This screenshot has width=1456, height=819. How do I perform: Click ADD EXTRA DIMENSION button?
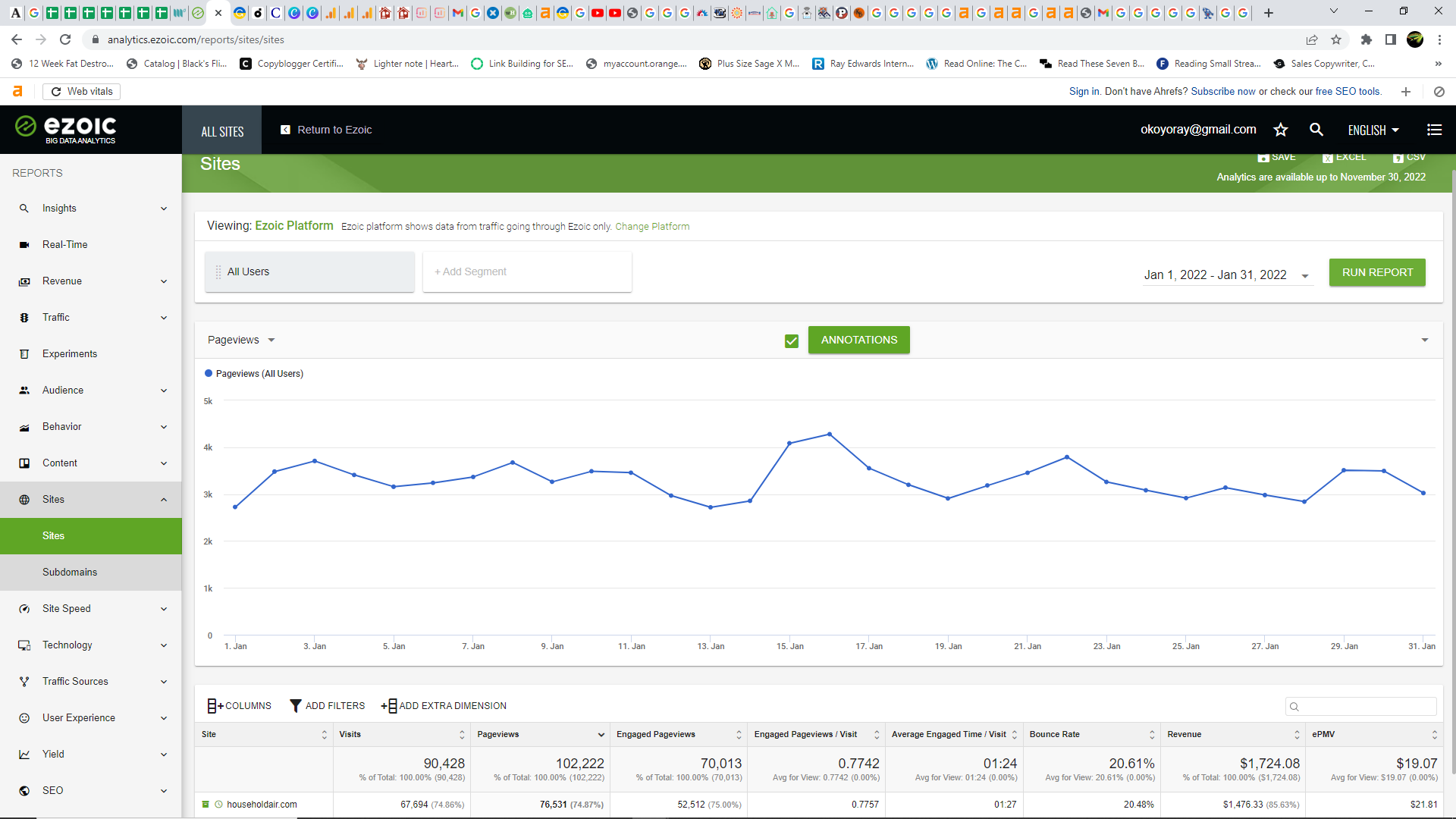[x=444, y=706]
